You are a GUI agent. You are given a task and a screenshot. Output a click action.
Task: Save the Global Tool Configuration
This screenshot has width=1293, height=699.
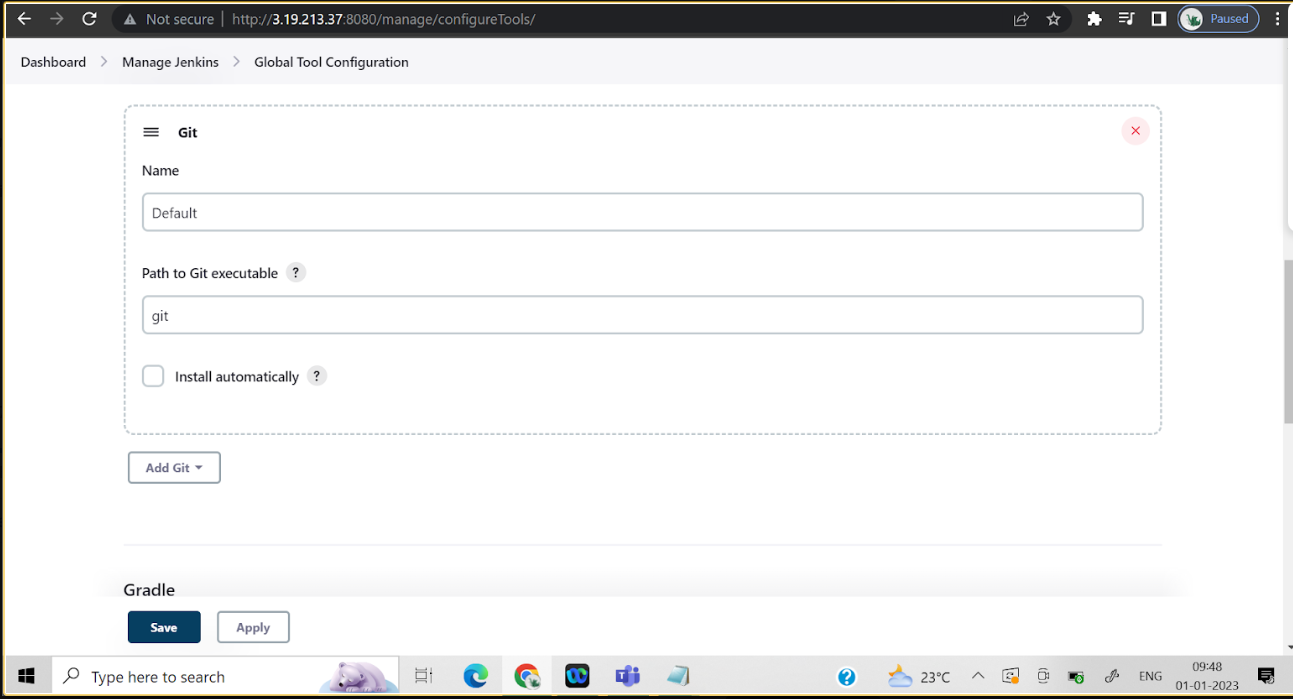click(x=163, y=627)
